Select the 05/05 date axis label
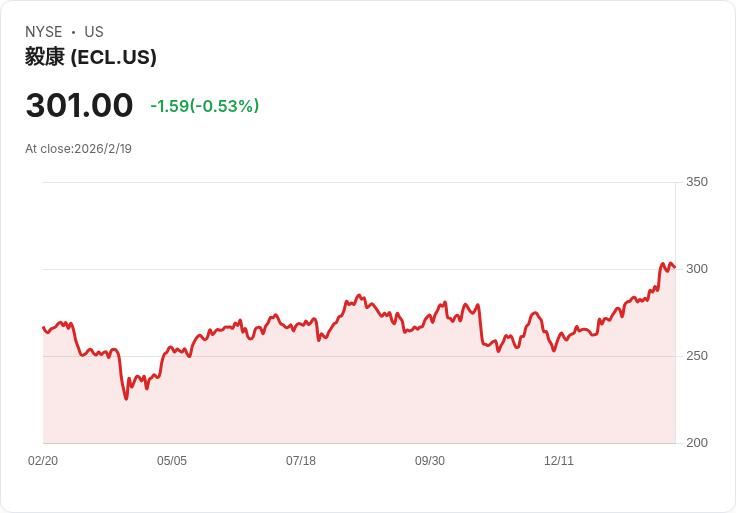 172,461
